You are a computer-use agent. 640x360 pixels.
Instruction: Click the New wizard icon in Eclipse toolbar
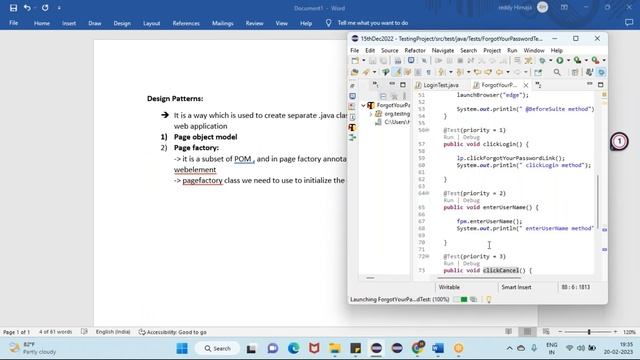[x=355, y=60]
